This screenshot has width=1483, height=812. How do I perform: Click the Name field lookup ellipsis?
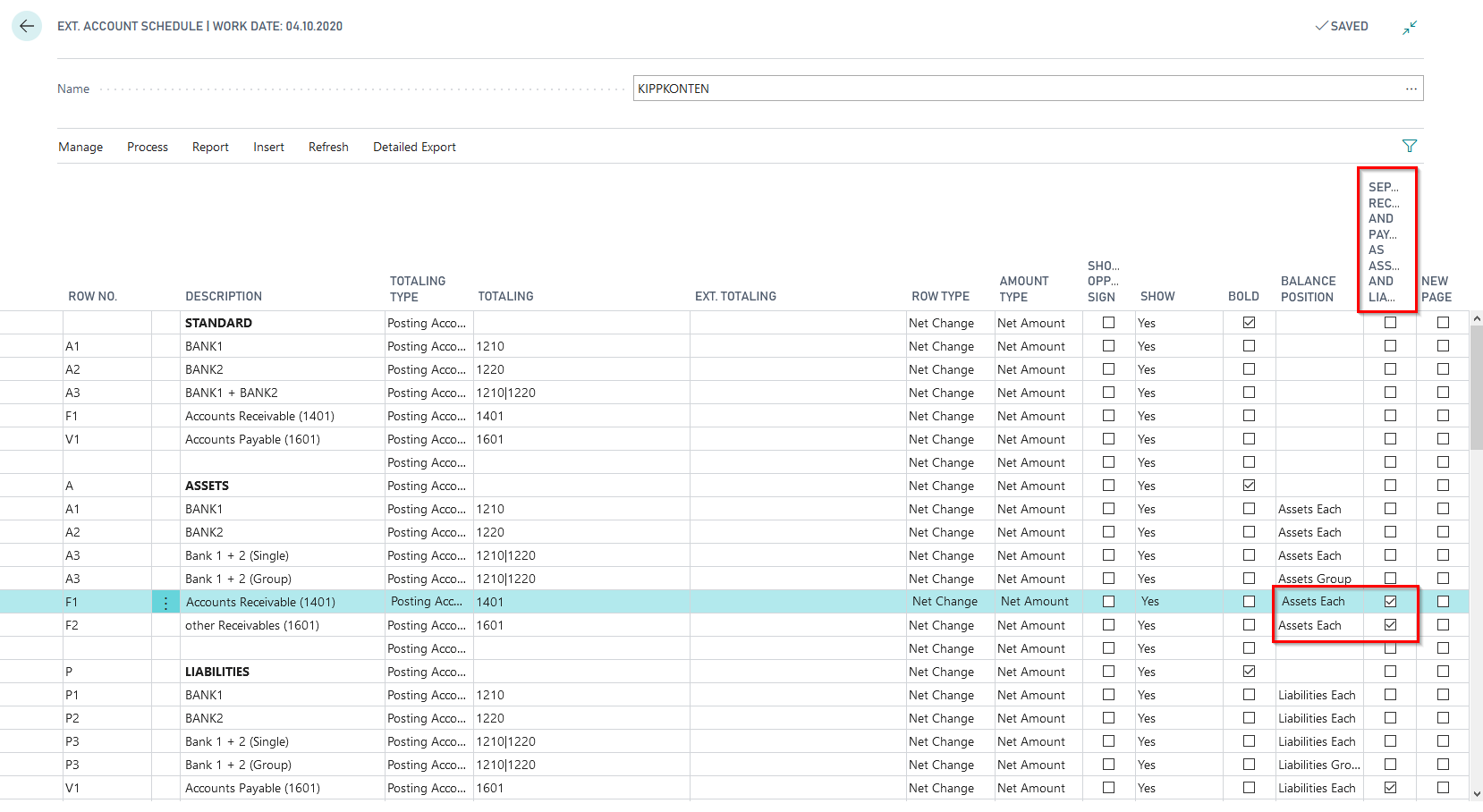1411,89
